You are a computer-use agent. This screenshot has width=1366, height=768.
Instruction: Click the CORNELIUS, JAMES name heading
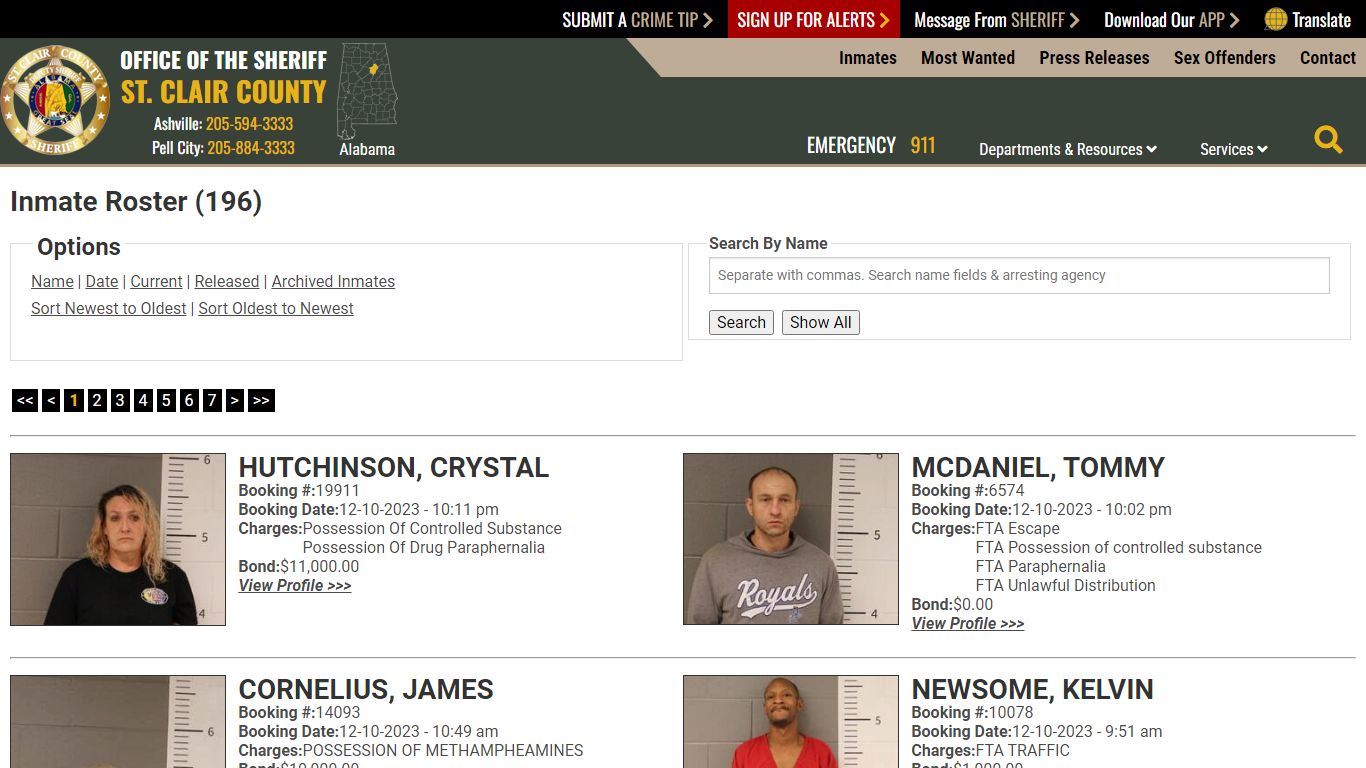tap(366, 690)
